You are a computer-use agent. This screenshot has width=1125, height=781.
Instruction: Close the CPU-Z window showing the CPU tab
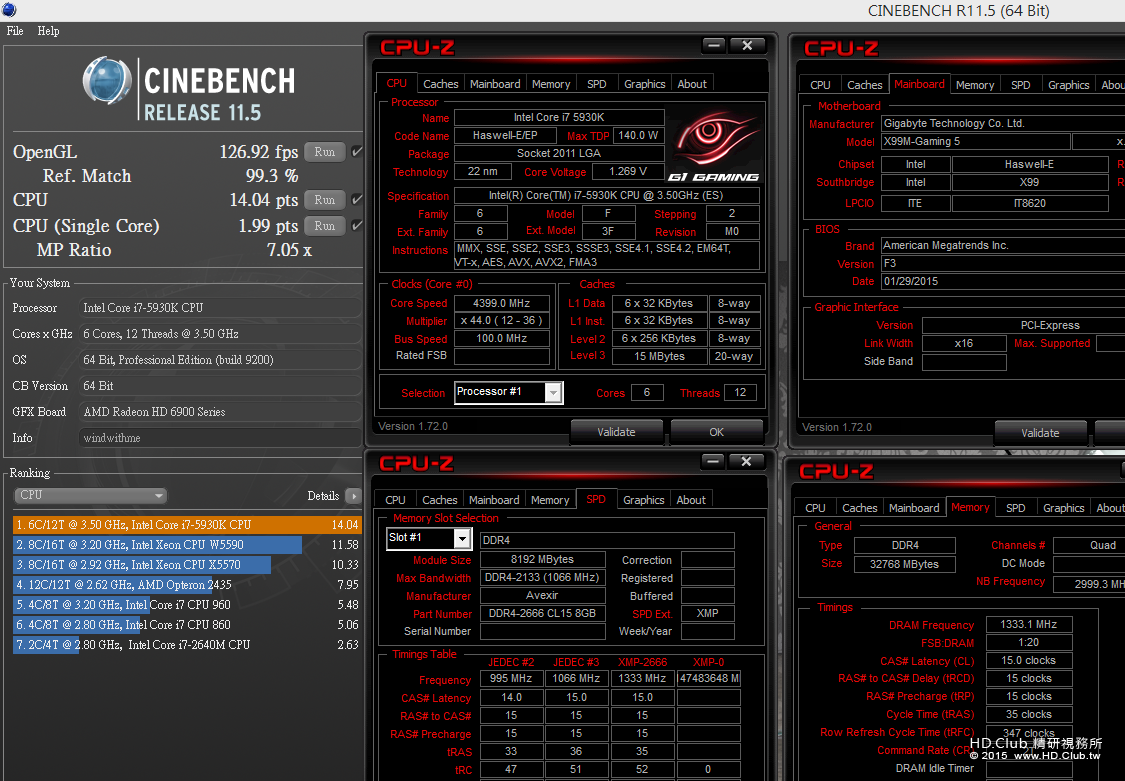pyautogui.click(x=747, y=46)
